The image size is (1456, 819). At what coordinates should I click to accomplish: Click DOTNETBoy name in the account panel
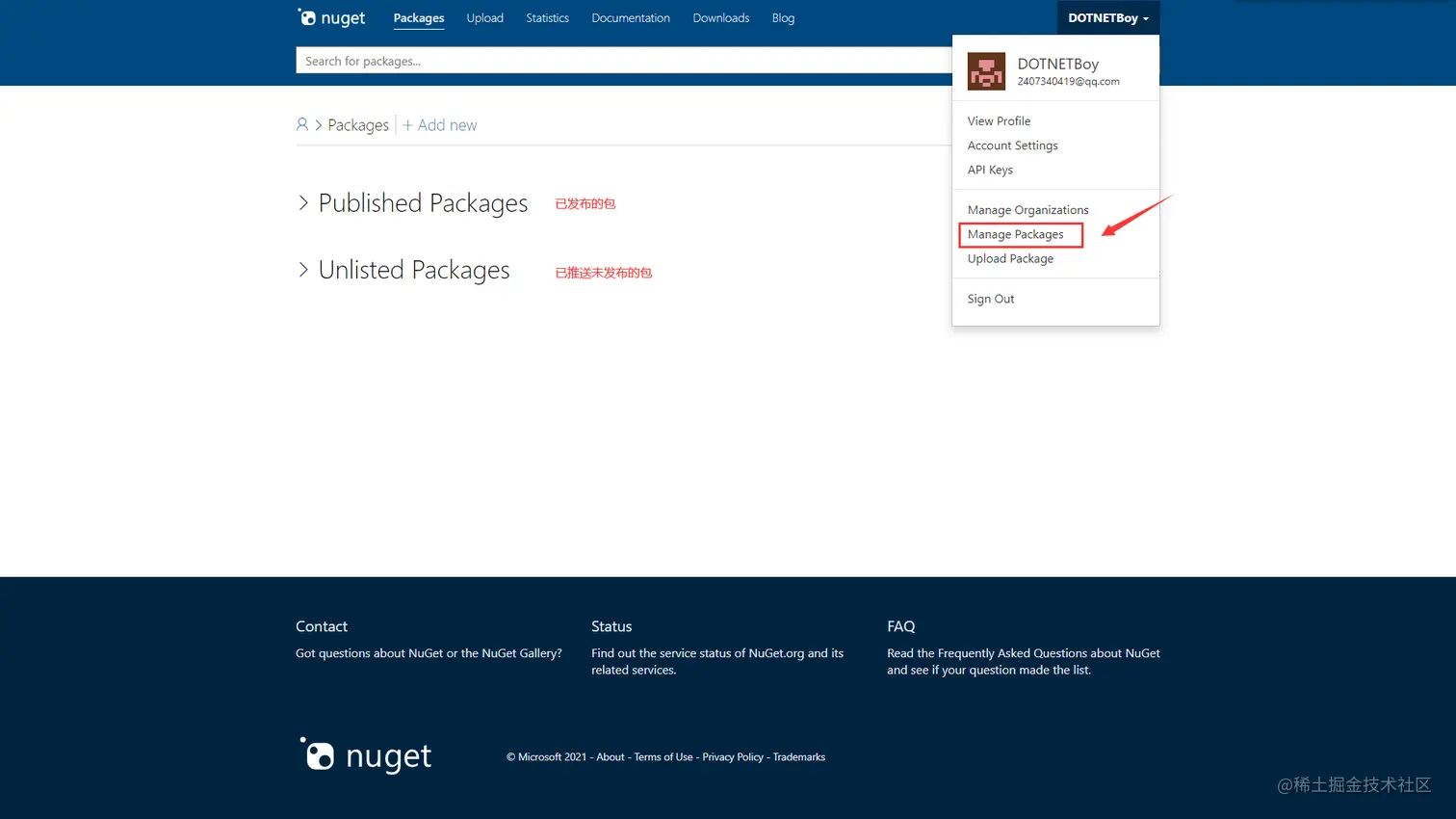point(1058,64)
